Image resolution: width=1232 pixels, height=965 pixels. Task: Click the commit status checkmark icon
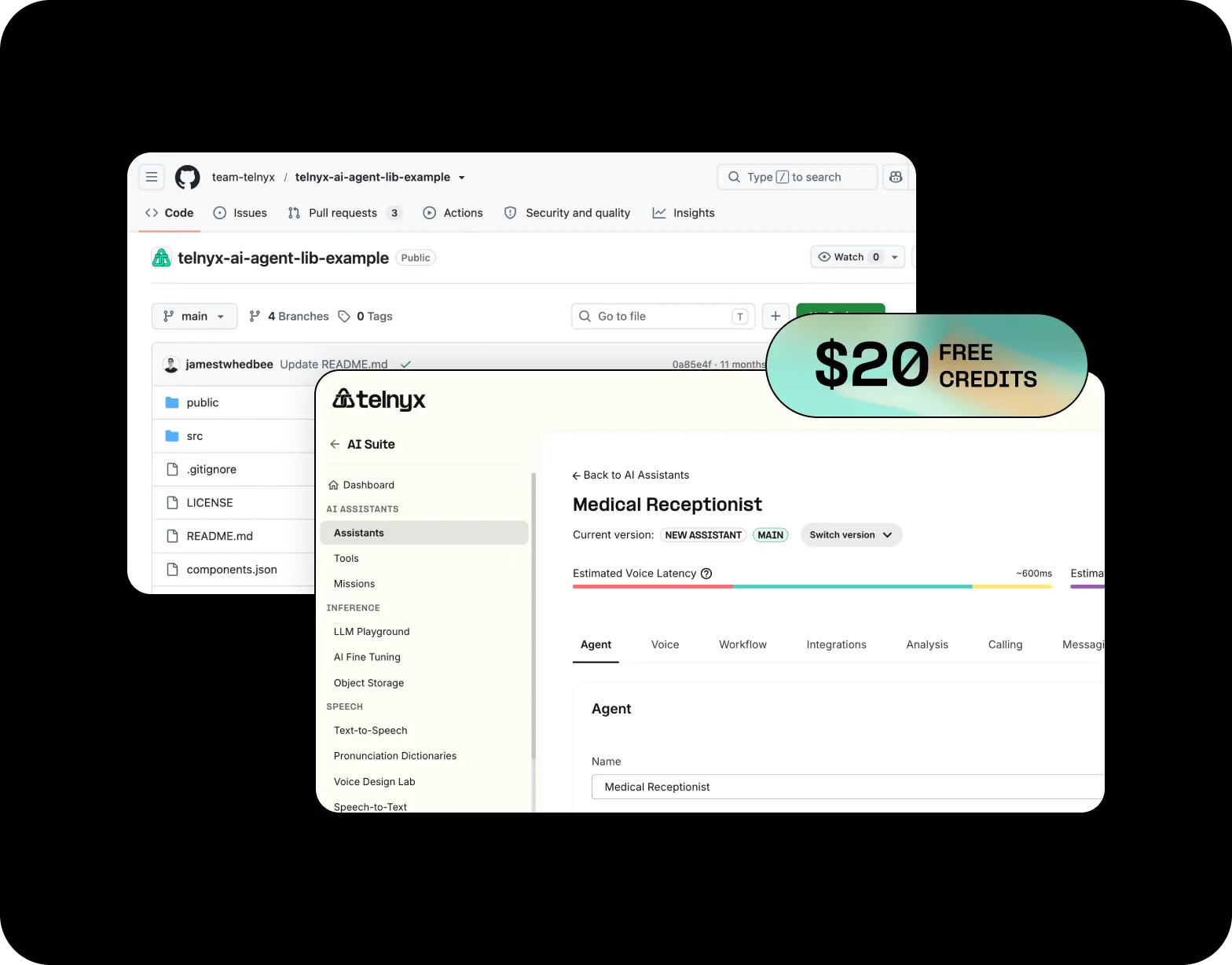405,365
